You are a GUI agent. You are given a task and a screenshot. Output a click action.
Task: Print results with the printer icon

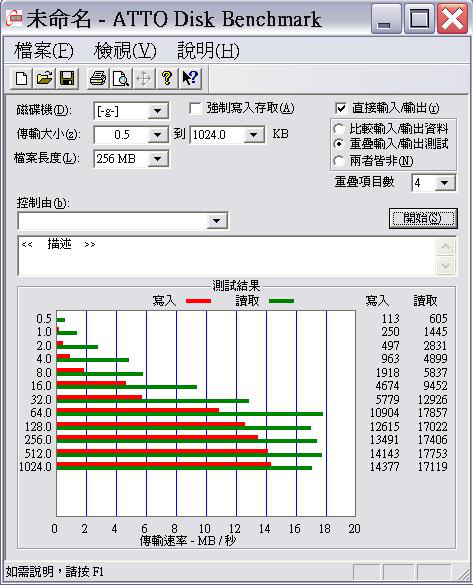click(x=98, y=78)
